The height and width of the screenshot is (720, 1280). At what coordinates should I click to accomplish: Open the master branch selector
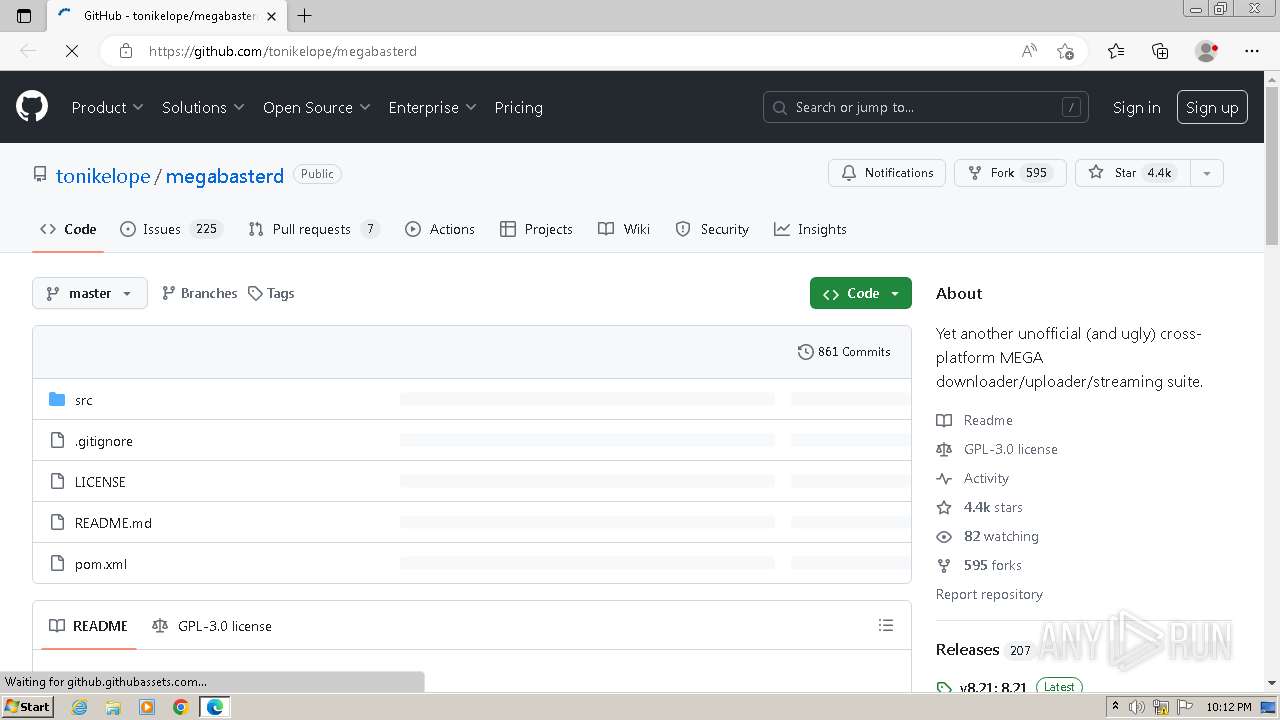coord(90,293)
